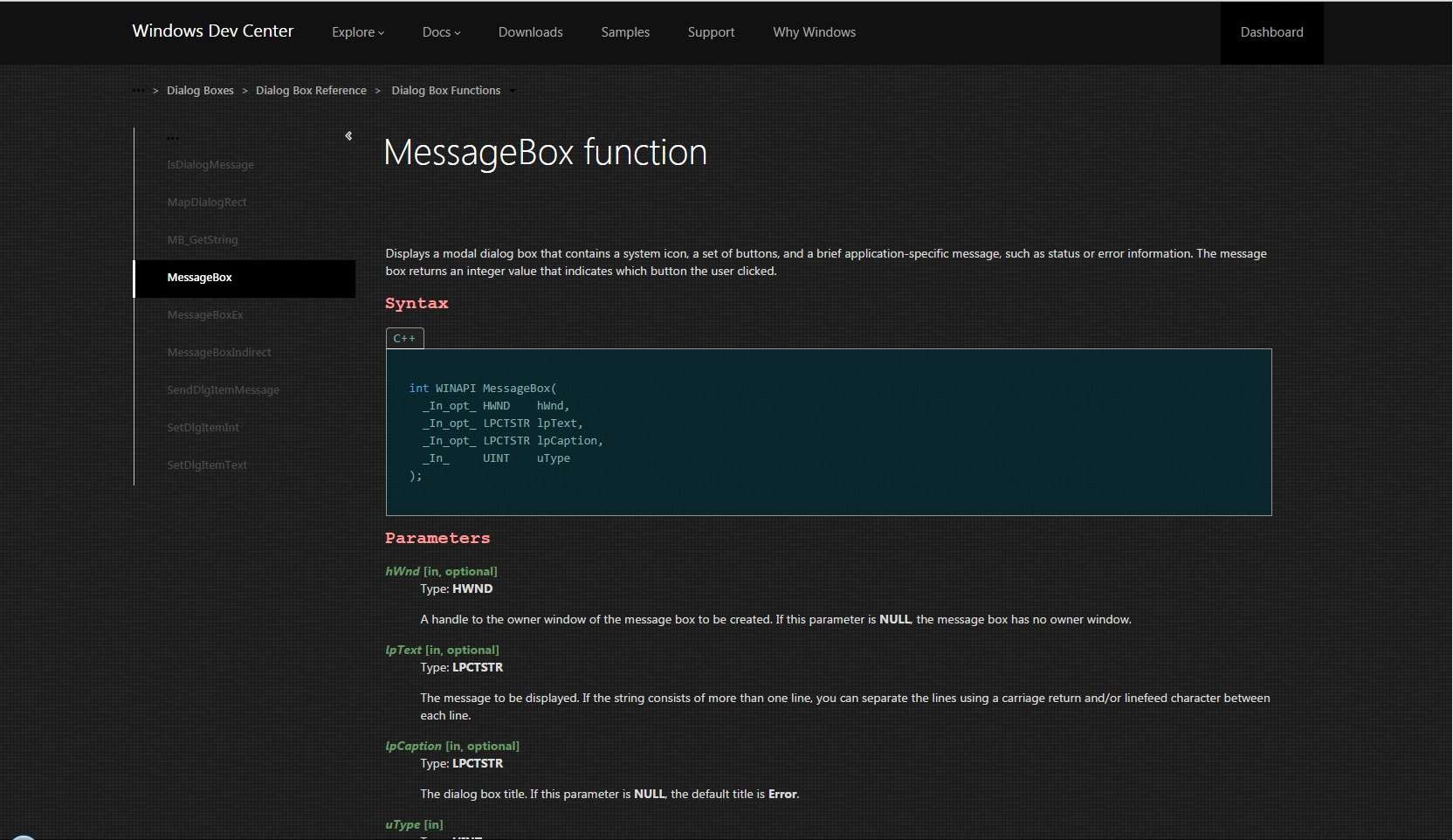Click the 'LPCTSTR lpText,' code line
The width and height of the screenshot is (1453, 840).
(503, 423)
